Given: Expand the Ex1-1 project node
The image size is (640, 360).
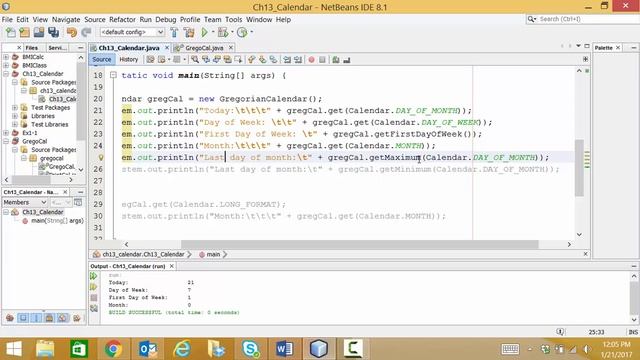Looking at the screenshot, I should [x=6, y=133].
